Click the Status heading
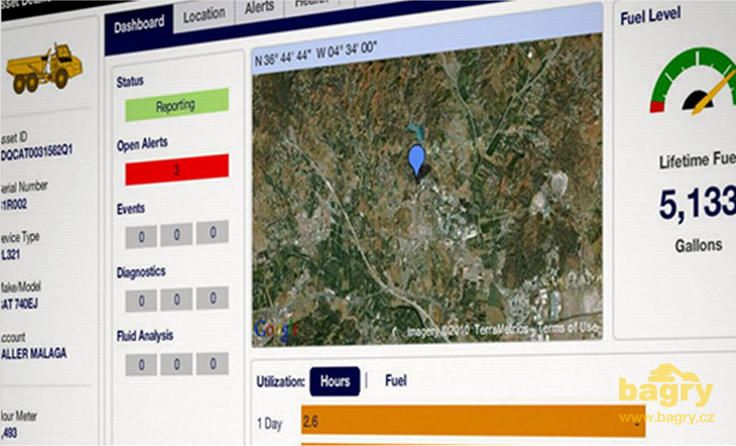This screenshot has height=446, width=736. click(130, 82)
